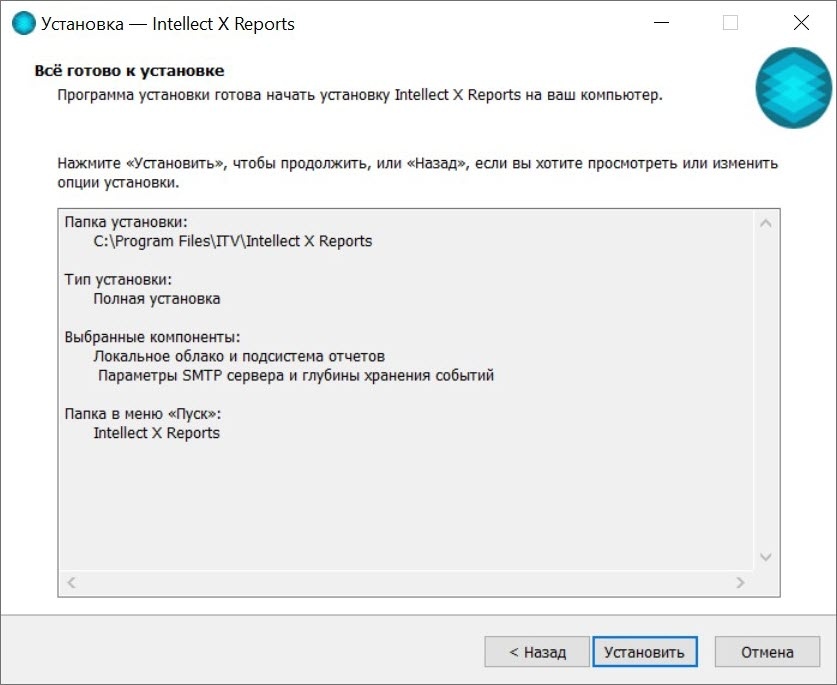Click the «Полная установка» line
The height and width of the screenshot is (685, 837).
click(x=157, y=299)
